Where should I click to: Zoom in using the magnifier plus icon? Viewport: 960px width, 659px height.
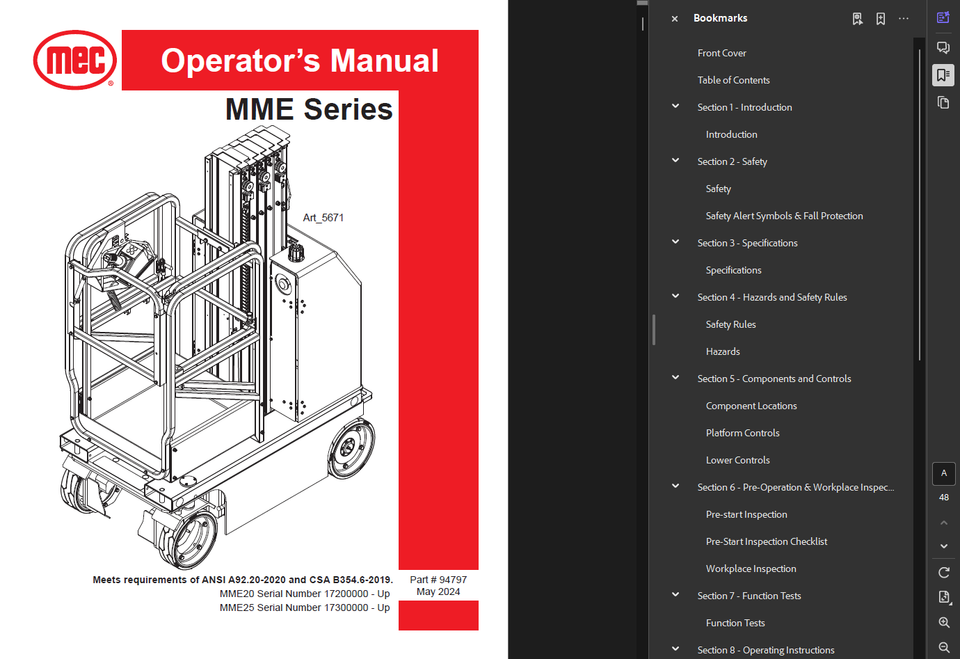[x=944, y=622]
